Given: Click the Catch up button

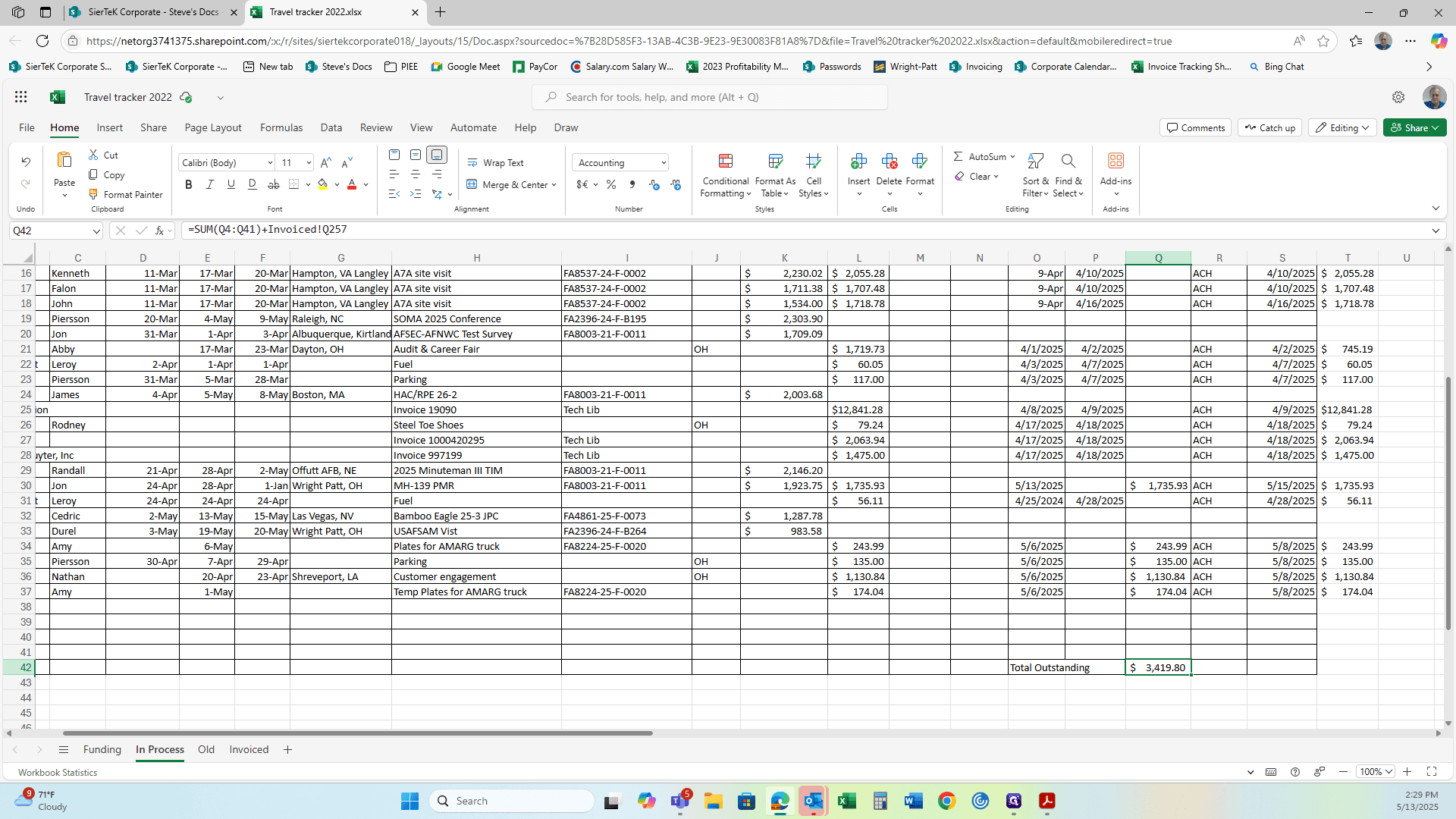Looking at the screenshot, I should (1270, 127).
